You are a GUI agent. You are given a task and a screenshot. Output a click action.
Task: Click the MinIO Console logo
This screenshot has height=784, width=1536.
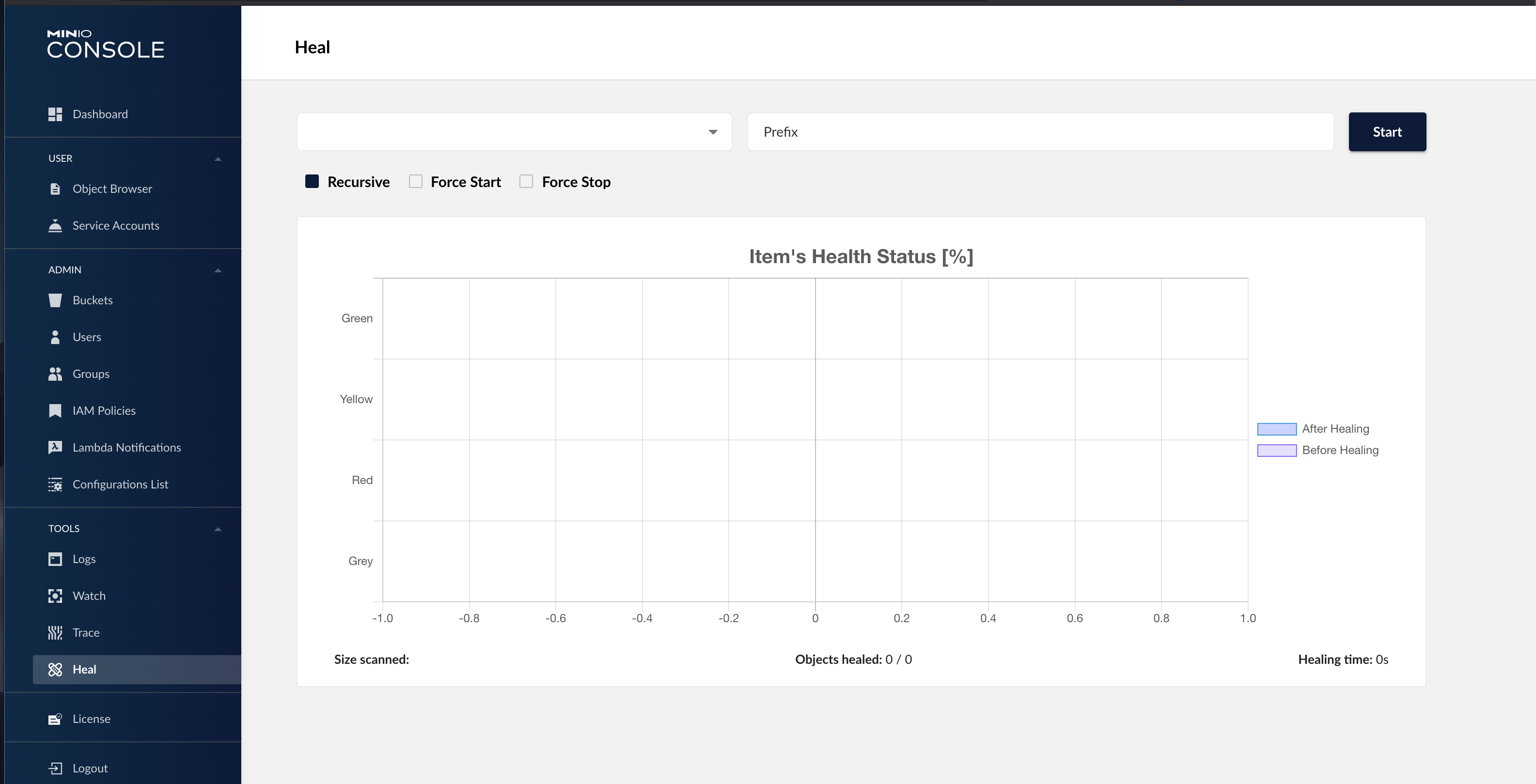pos(106,44)
